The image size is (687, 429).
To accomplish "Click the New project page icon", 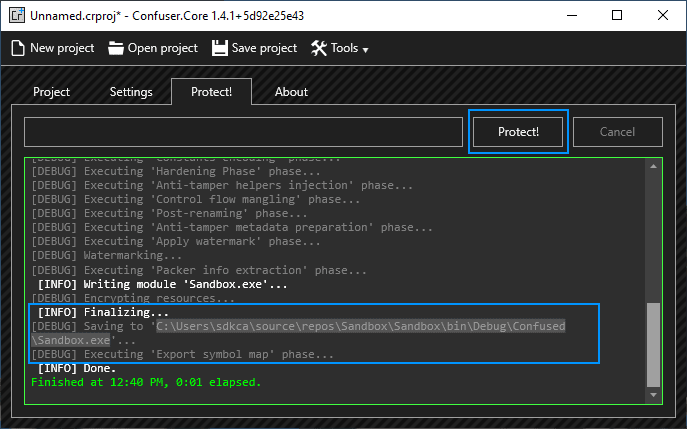I will (x=18, y=48).
